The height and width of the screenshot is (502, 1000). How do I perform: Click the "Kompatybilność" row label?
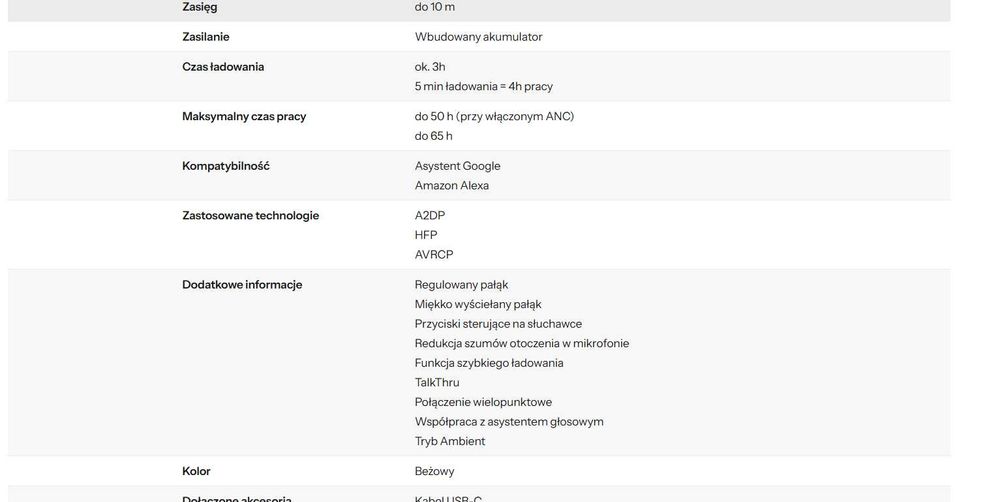pyautogui.click(x=226, y=166)
